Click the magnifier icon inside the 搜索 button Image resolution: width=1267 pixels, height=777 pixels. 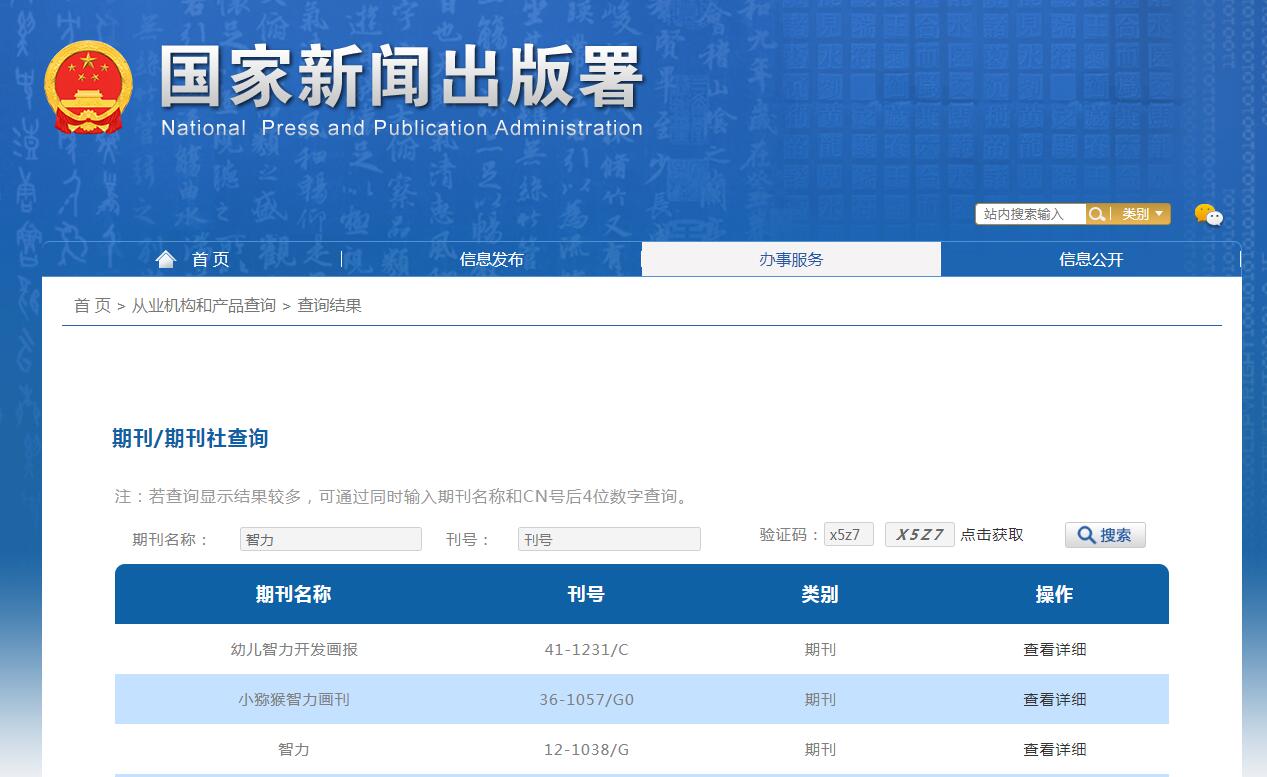tap(1085, 534)
